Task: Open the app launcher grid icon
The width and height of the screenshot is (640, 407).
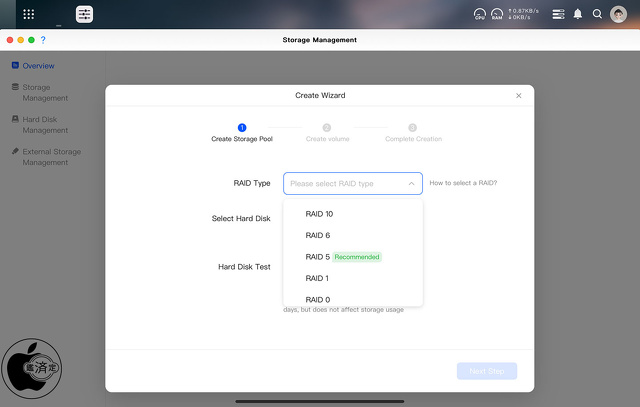Action: tap(28, 14)
